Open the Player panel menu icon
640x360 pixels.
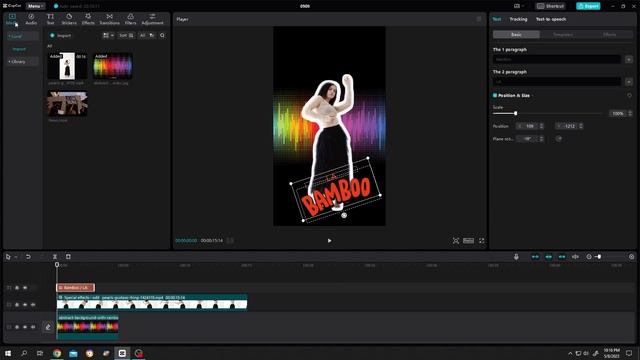(479, 19)
